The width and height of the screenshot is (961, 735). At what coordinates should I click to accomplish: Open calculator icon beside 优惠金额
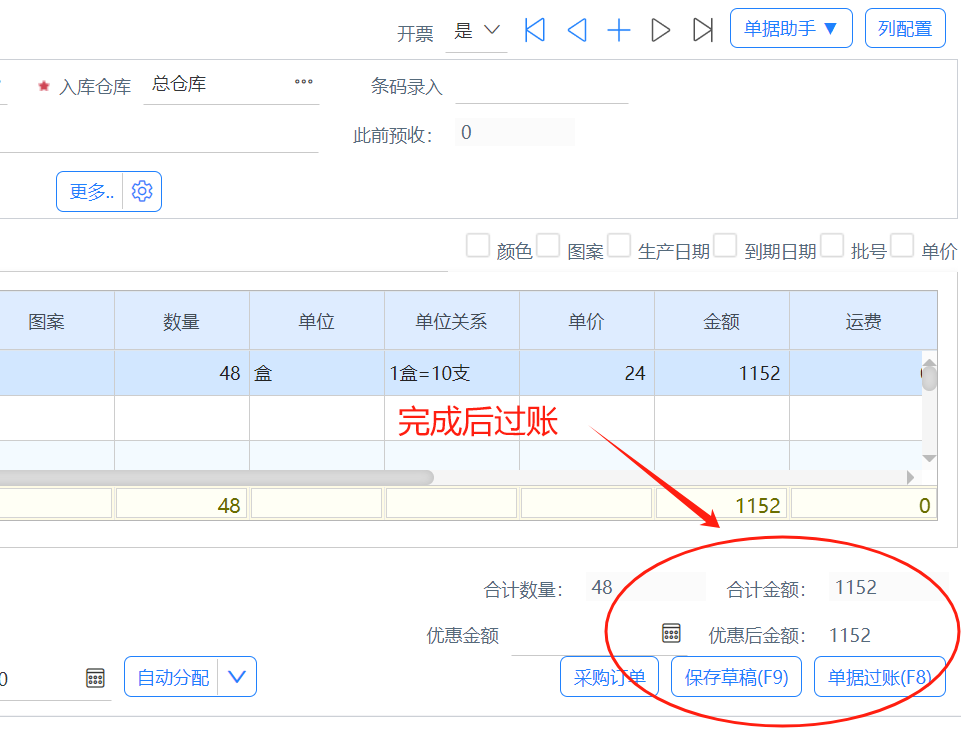pos(671,633)
